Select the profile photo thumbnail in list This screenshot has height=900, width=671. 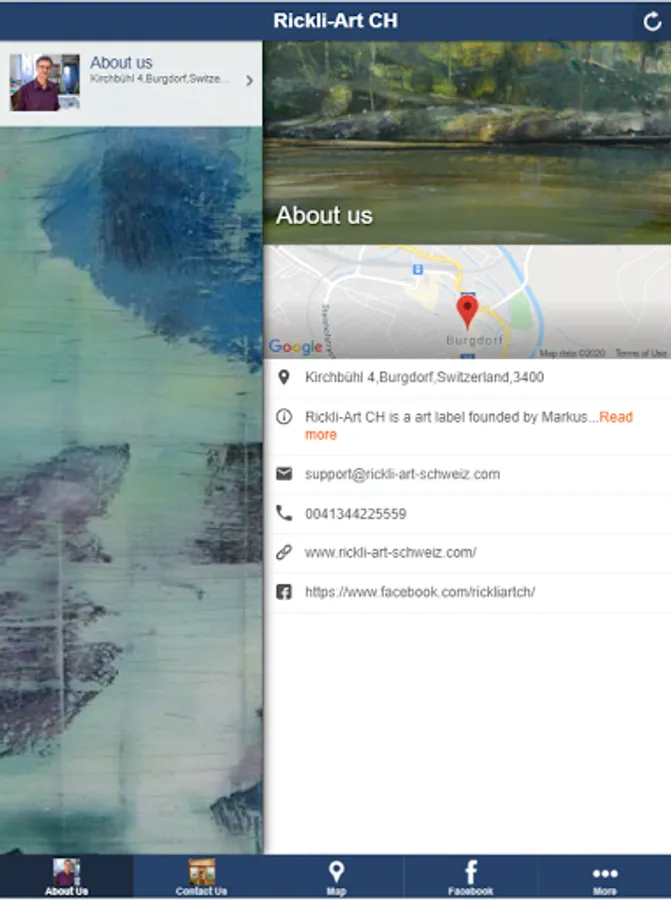45,82
